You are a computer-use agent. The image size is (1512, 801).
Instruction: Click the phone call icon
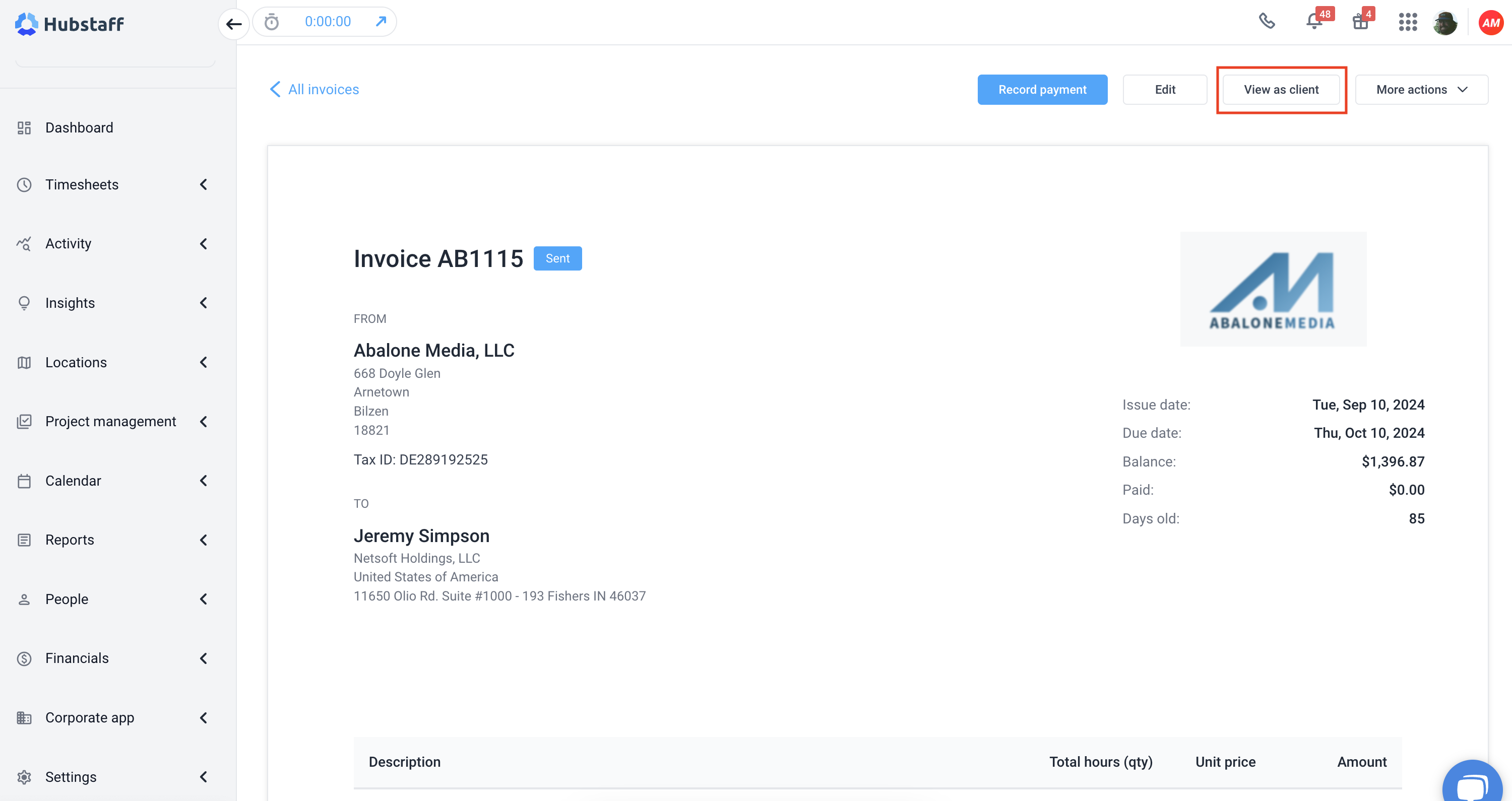1267,21
